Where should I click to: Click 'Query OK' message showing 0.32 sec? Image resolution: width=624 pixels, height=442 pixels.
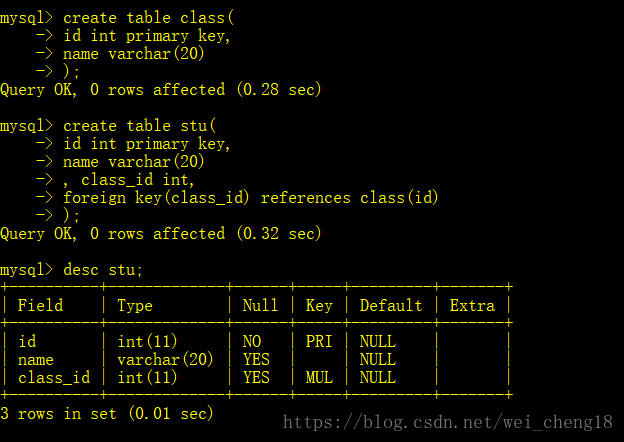point(161,234)
